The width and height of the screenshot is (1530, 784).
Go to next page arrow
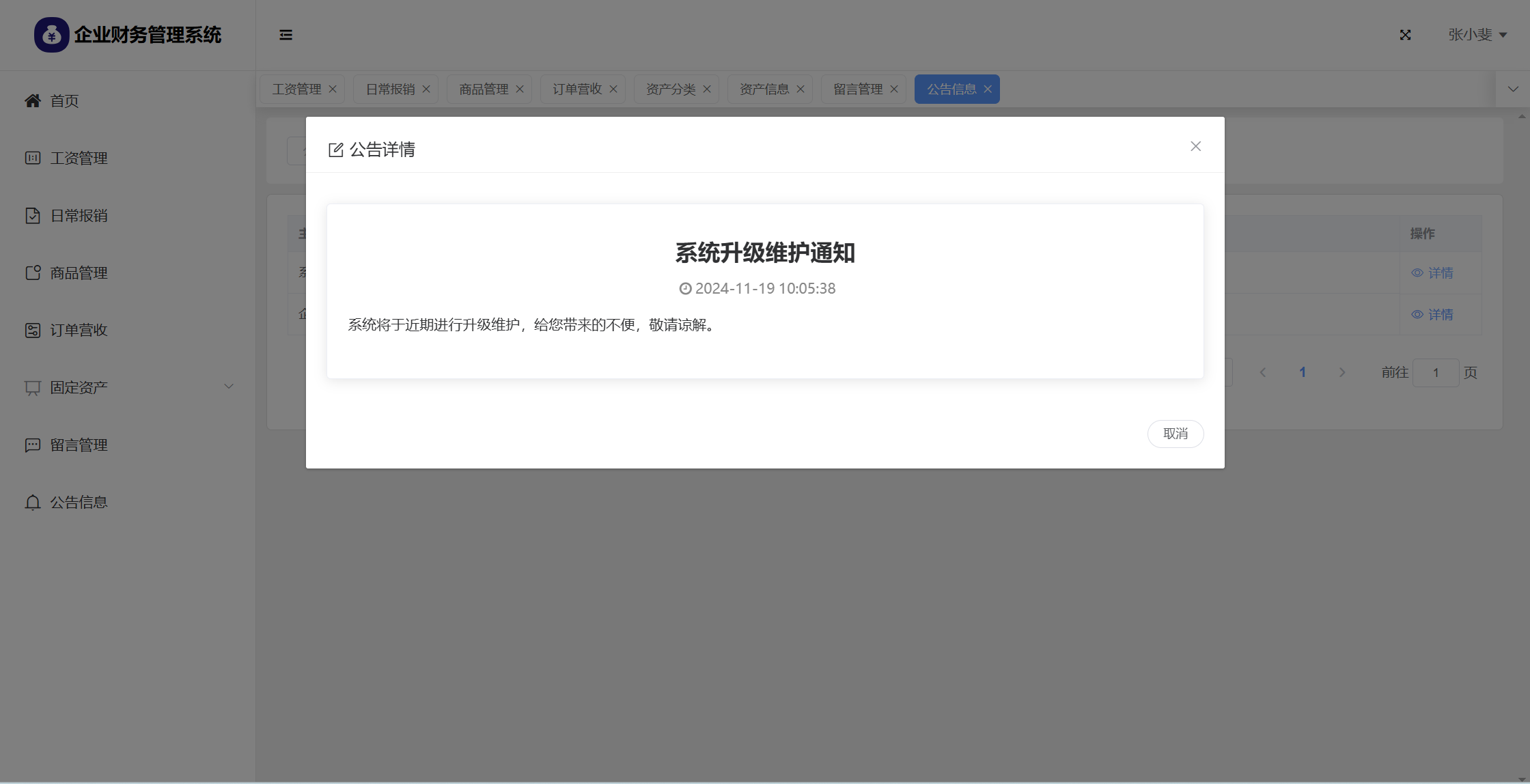coord(1341,373)
